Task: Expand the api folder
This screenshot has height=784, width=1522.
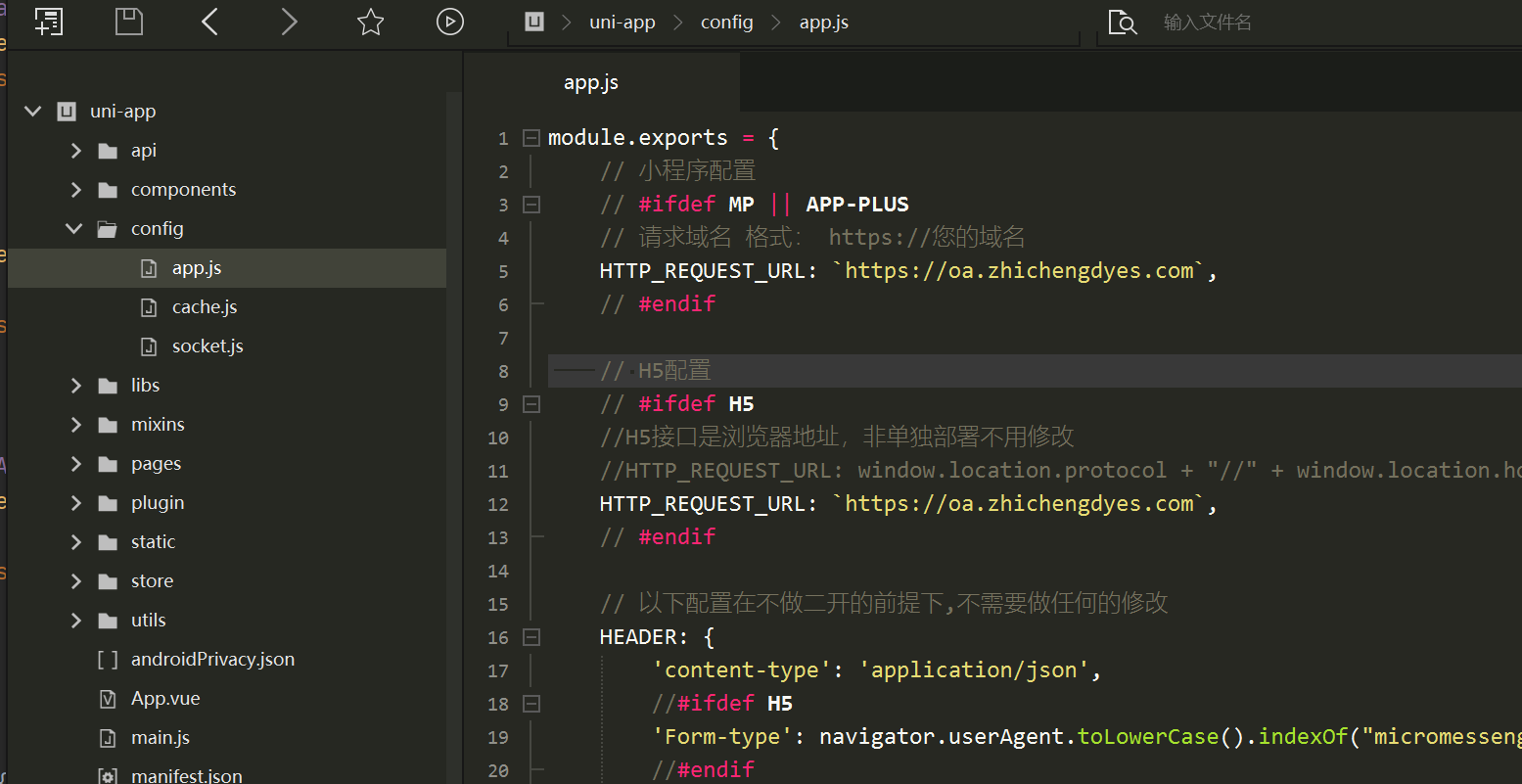Action: click(75, 151)
